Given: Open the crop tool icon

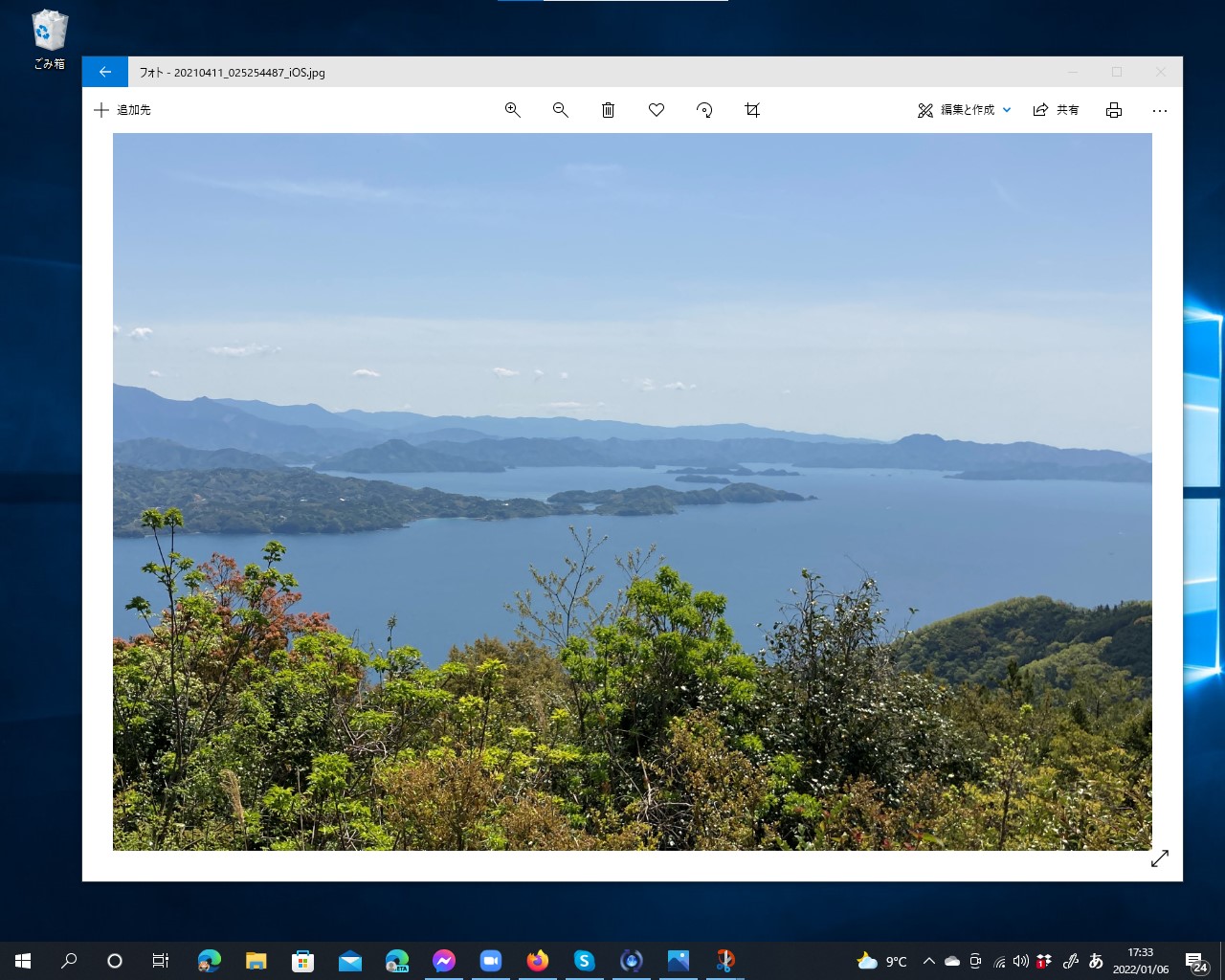Looking at the screenshot, I should coord(752,110).
